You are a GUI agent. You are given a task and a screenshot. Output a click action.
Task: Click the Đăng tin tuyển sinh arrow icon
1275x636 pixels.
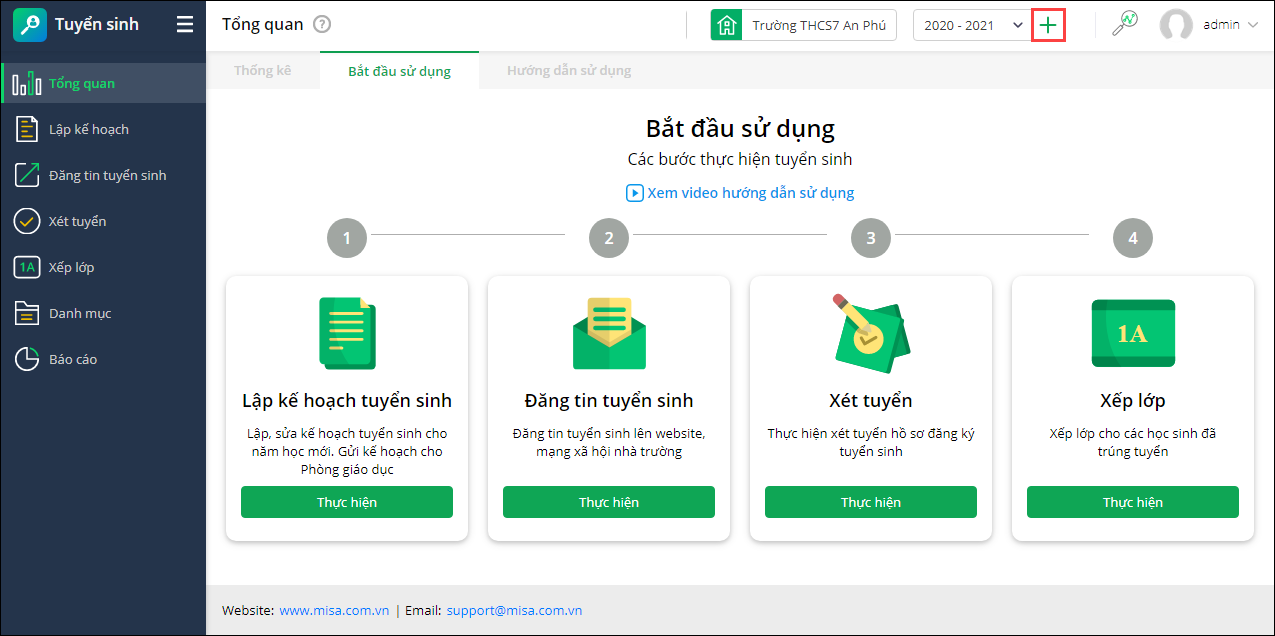tap(27, 175)
